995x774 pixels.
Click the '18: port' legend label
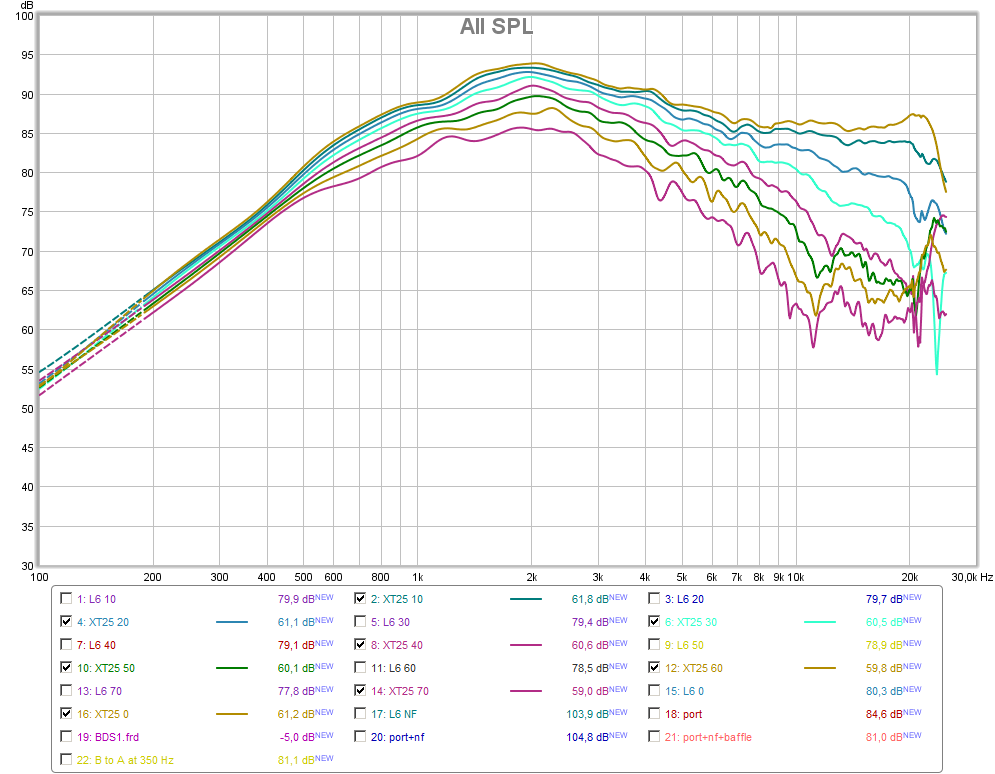(683, 714)
